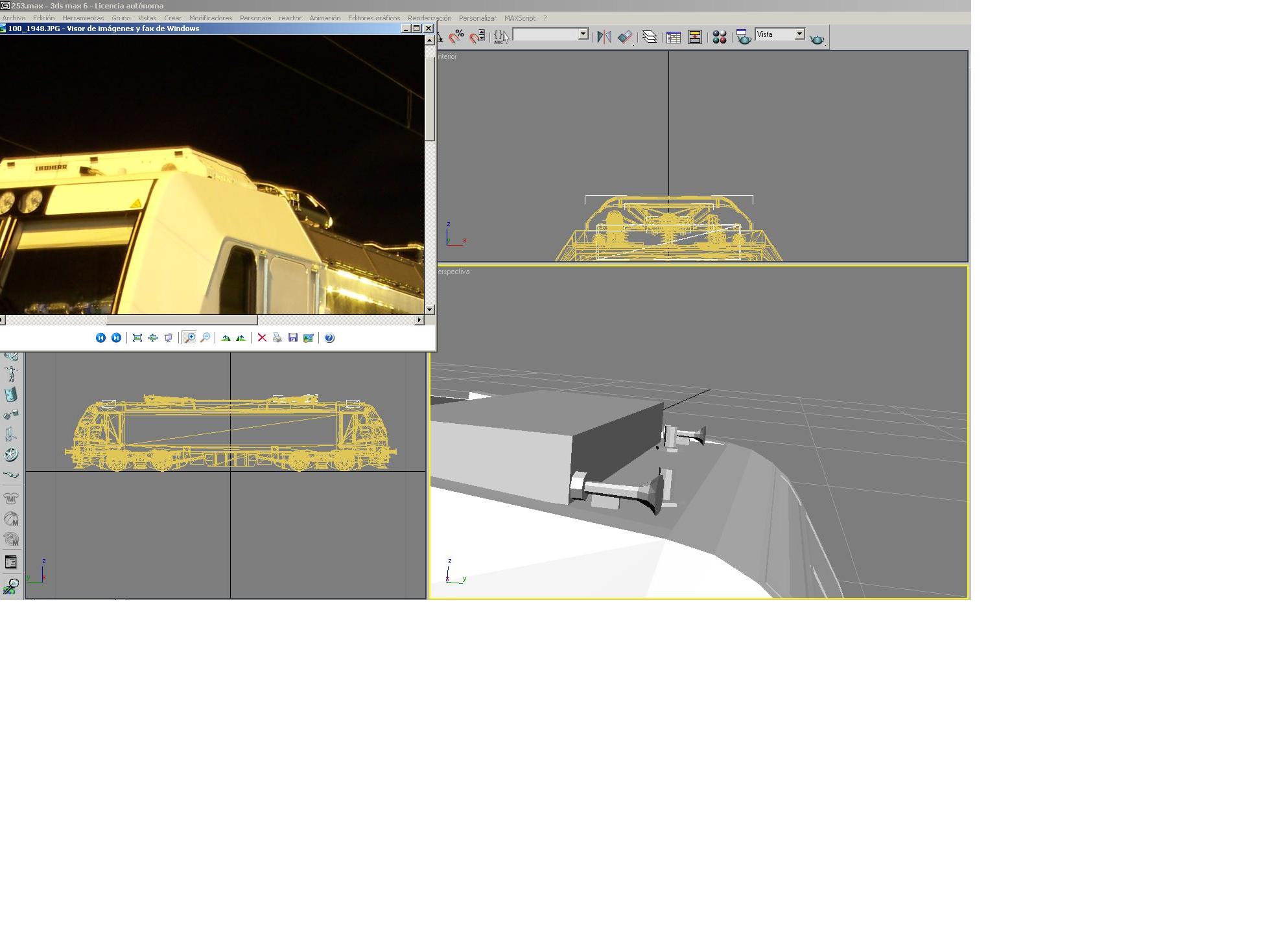The image size is (1270, 952).
Task: Open Curve Editor track view icon
Action: click(x=673, y=37)
